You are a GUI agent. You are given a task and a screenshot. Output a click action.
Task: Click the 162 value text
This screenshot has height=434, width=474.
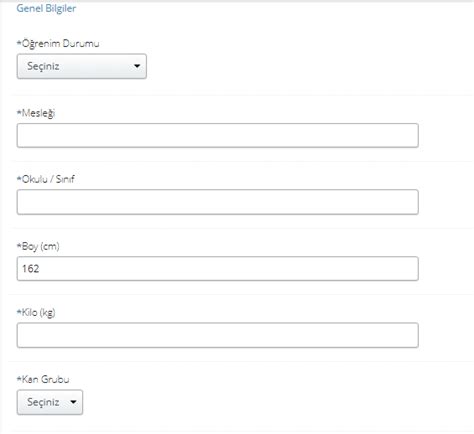(31, 269)
